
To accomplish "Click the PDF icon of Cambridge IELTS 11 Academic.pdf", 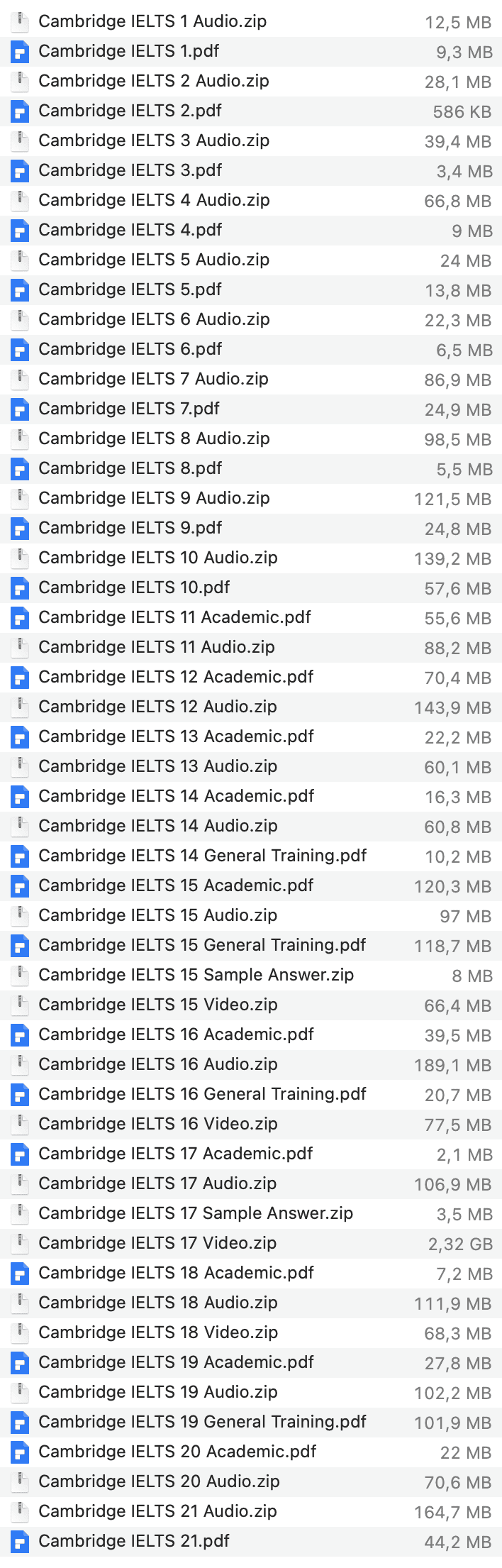I will coord(21,618).
